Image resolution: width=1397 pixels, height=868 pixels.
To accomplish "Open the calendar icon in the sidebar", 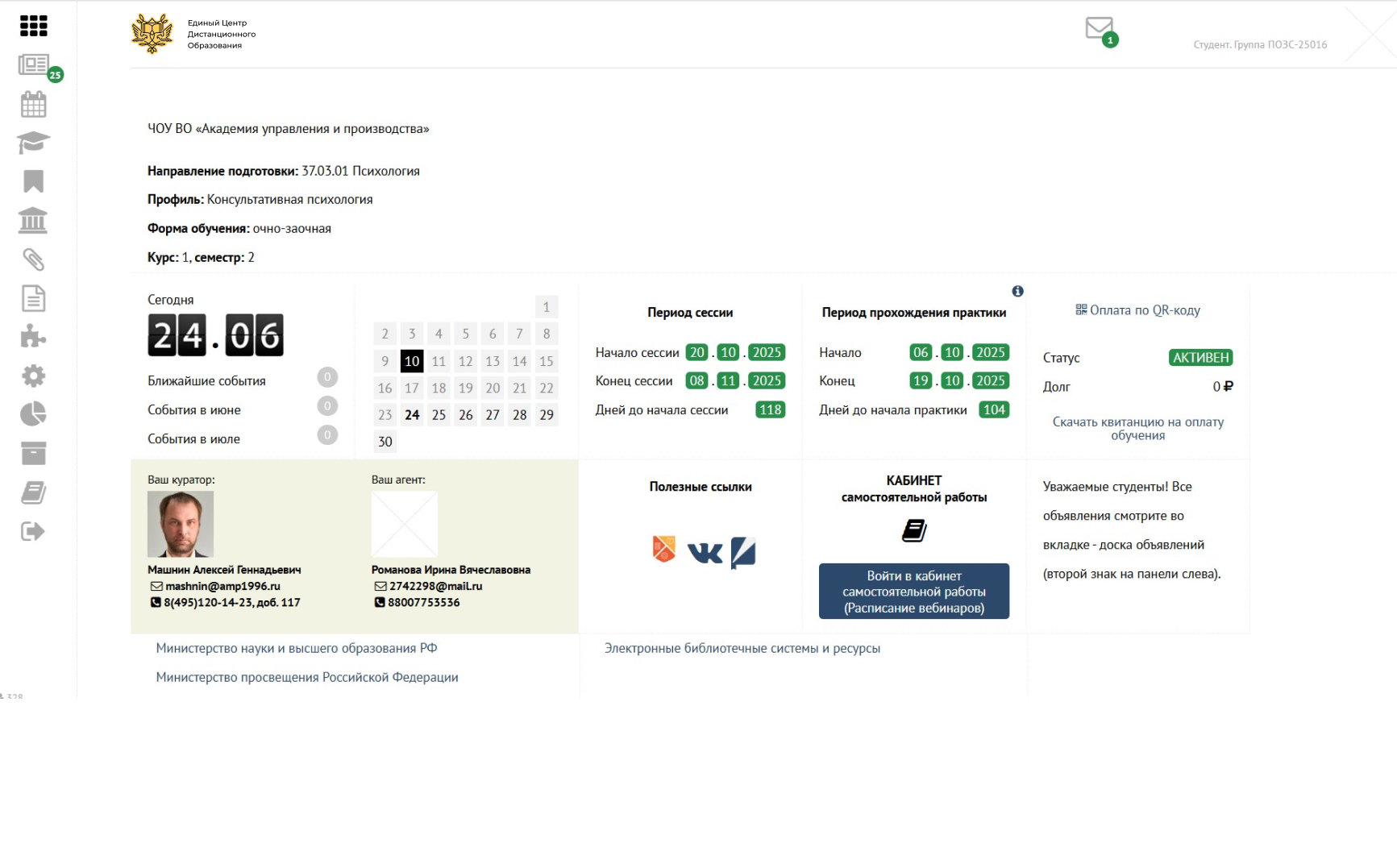I will click(33, 104).
